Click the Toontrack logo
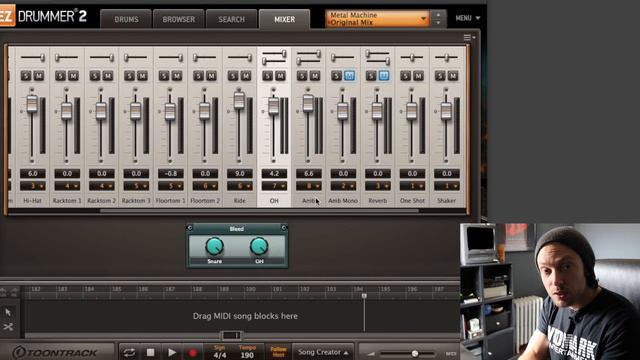The image size is (640, 360). 55,353
